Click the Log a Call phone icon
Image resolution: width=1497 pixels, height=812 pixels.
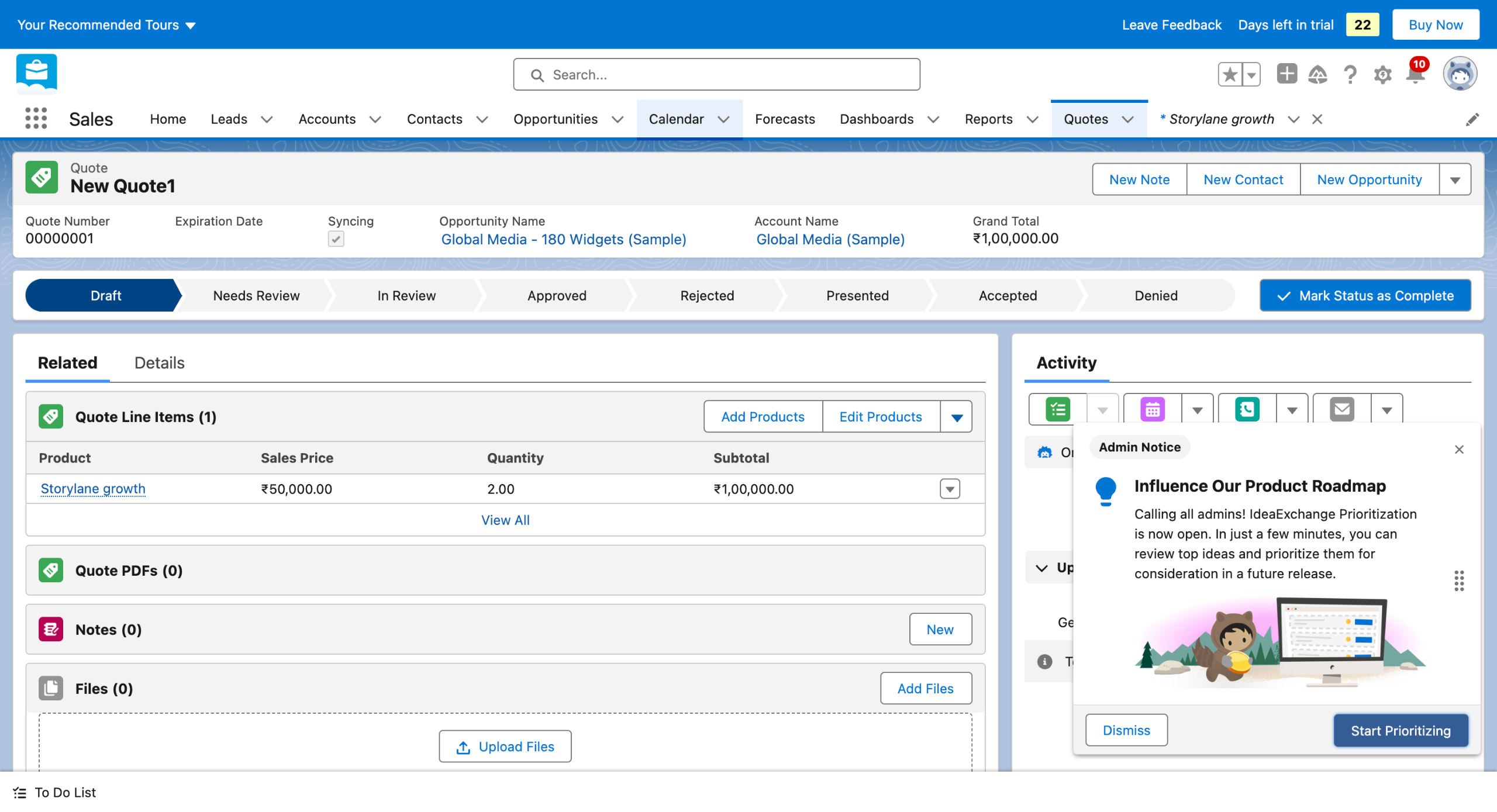[x=1247, y=410]
